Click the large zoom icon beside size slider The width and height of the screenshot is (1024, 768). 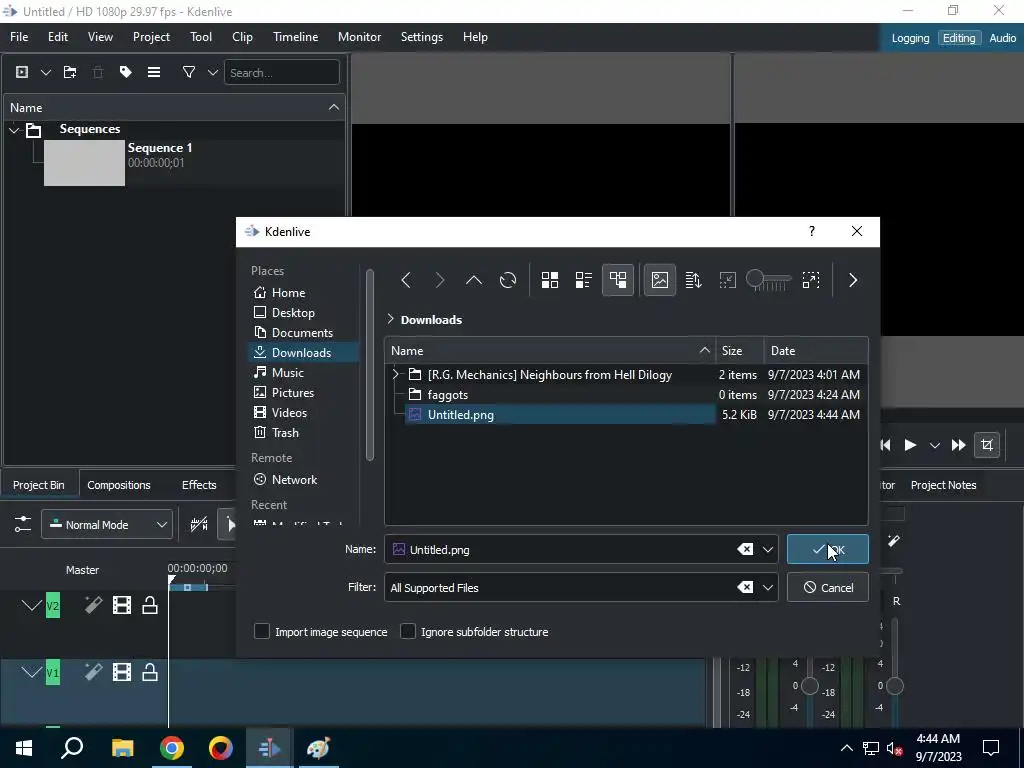pos(811,280)
